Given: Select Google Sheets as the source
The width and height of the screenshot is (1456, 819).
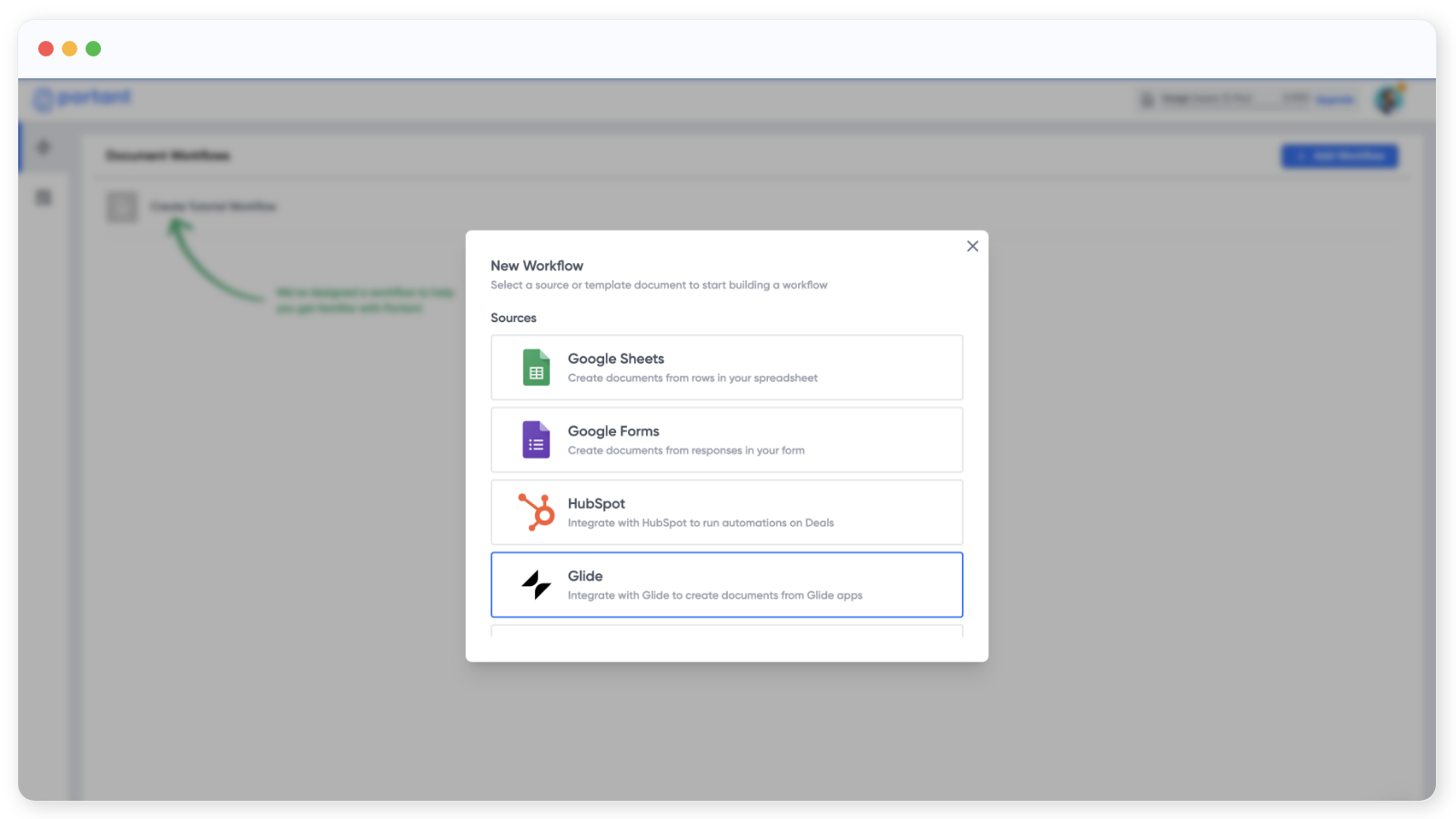Looking at the screenshot, I should [x=726, y=368].
